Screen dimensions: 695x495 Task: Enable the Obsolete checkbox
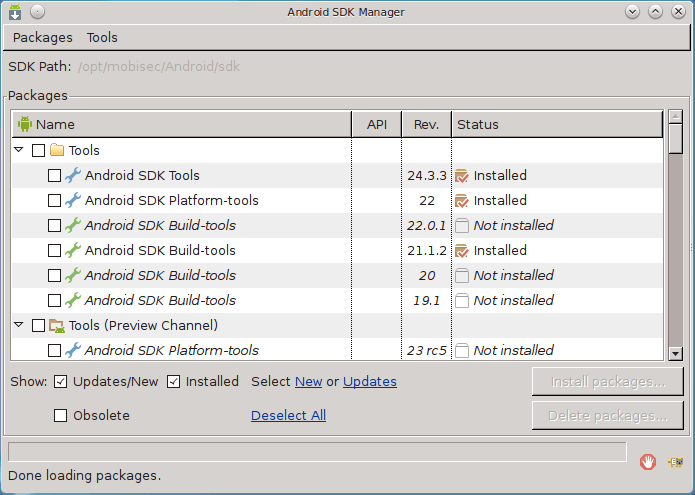(x=61, y=416)
